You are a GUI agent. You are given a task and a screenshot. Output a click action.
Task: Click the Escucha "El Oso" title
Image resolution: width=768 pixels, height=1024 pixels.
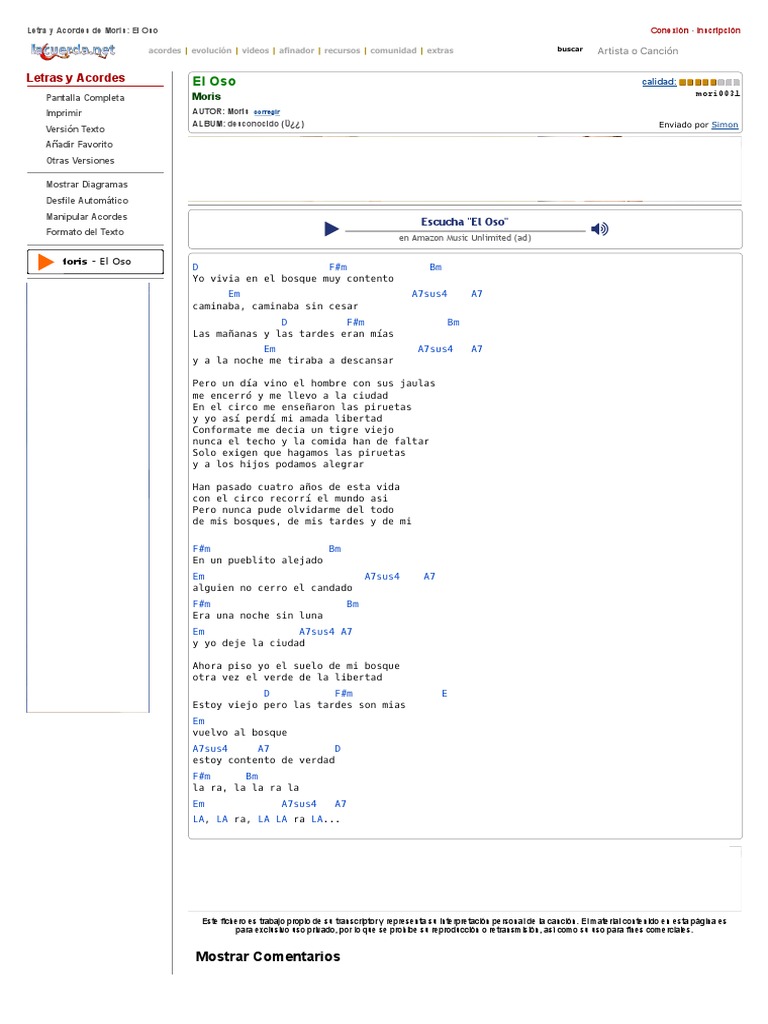pyautogui.click(x=464, y=222)
